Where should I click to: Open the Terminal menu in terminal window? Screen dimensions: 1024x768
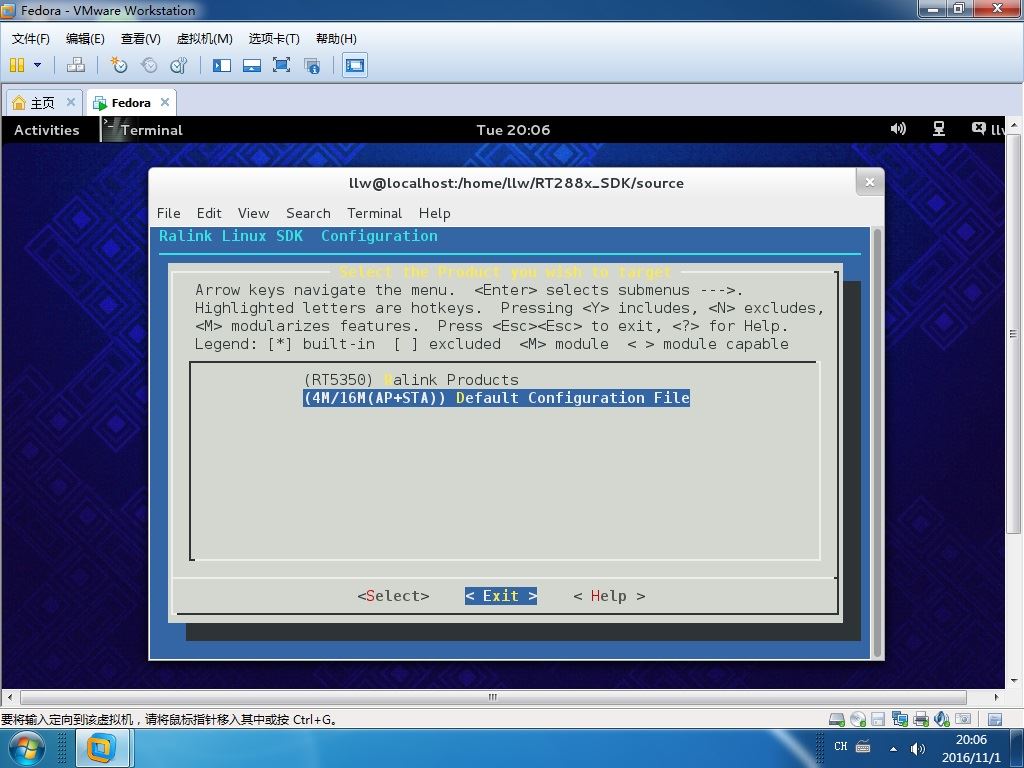coord(374,213)
